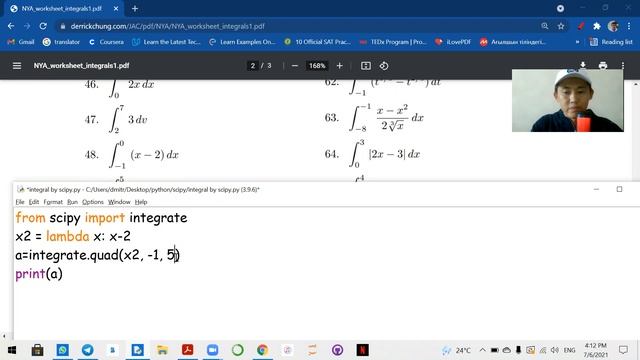Go back in Chrome browser
The width and height of the screenshot is (640, 360).
[11, 26]
